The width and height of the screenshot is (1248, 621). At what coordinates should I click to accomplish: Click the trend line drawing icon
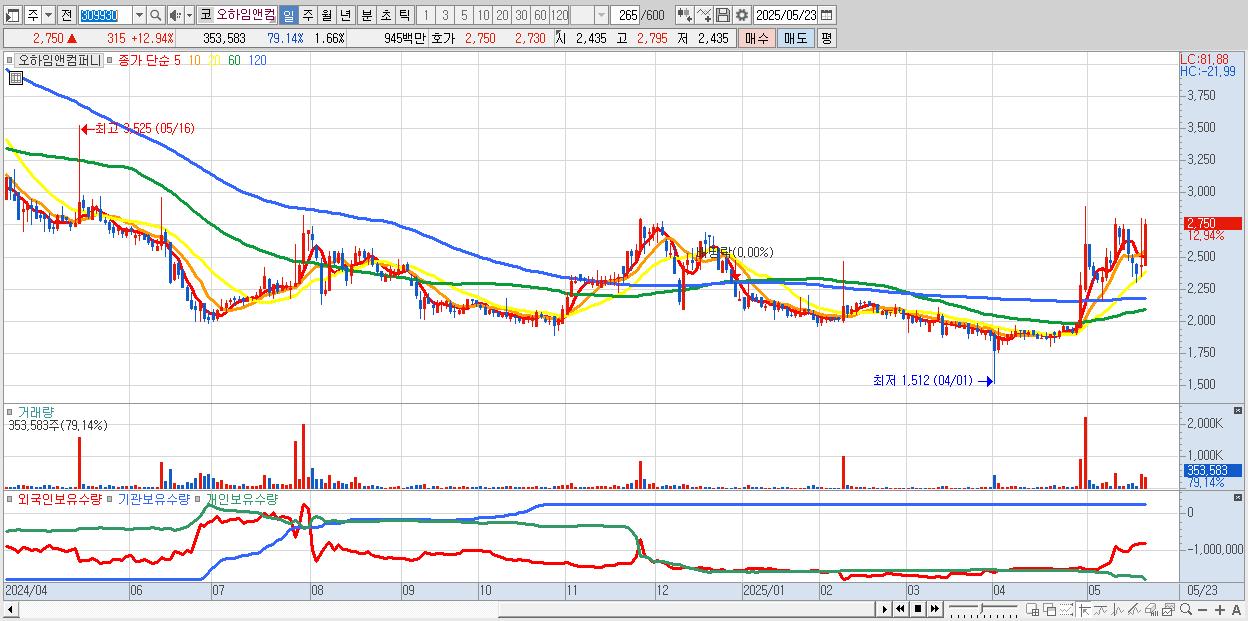click(x=1100, y=609)
